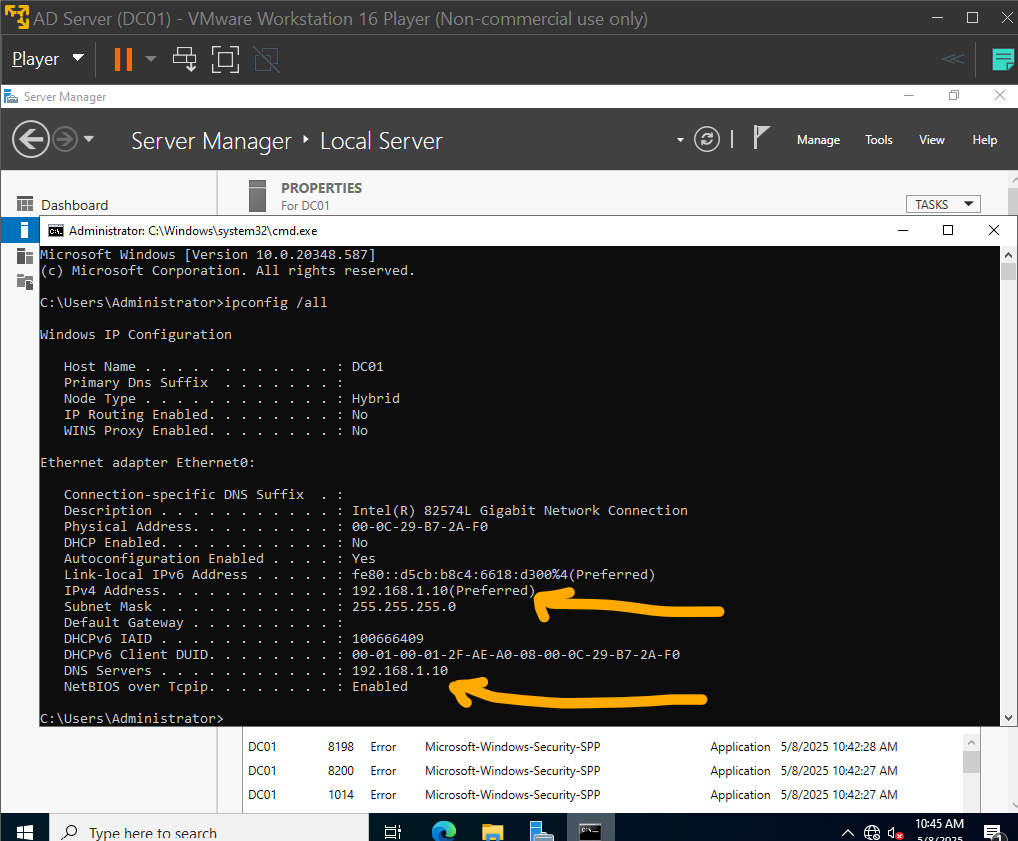Open the Windows Start menu
Viewport: 1018px width, 841px height.
25,831
